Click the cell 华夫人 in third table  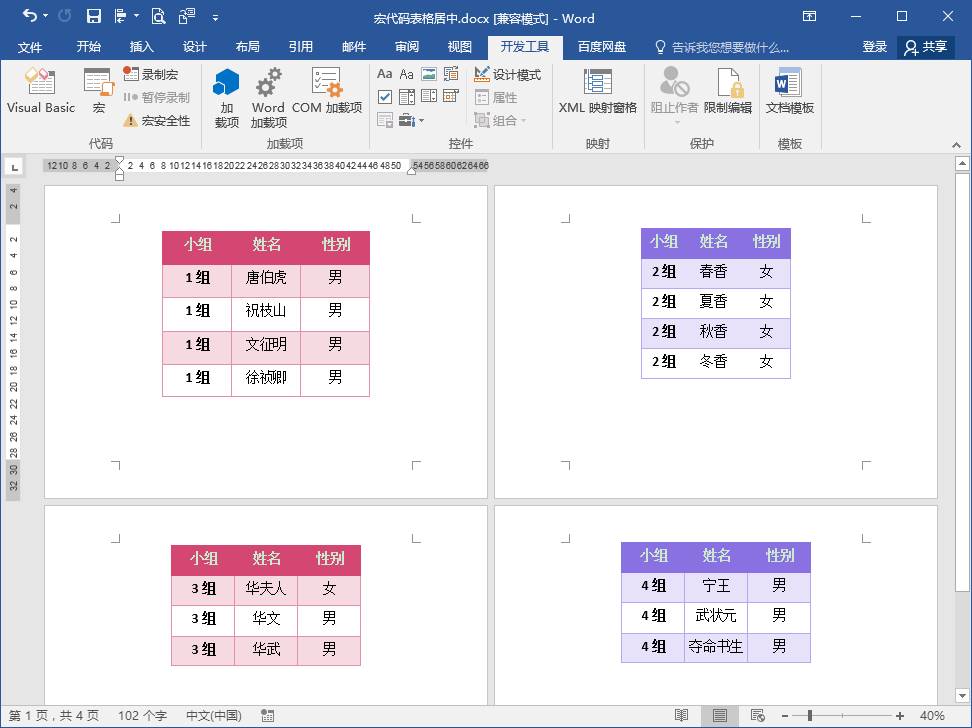pyautogui.click(x=266, y=588)
